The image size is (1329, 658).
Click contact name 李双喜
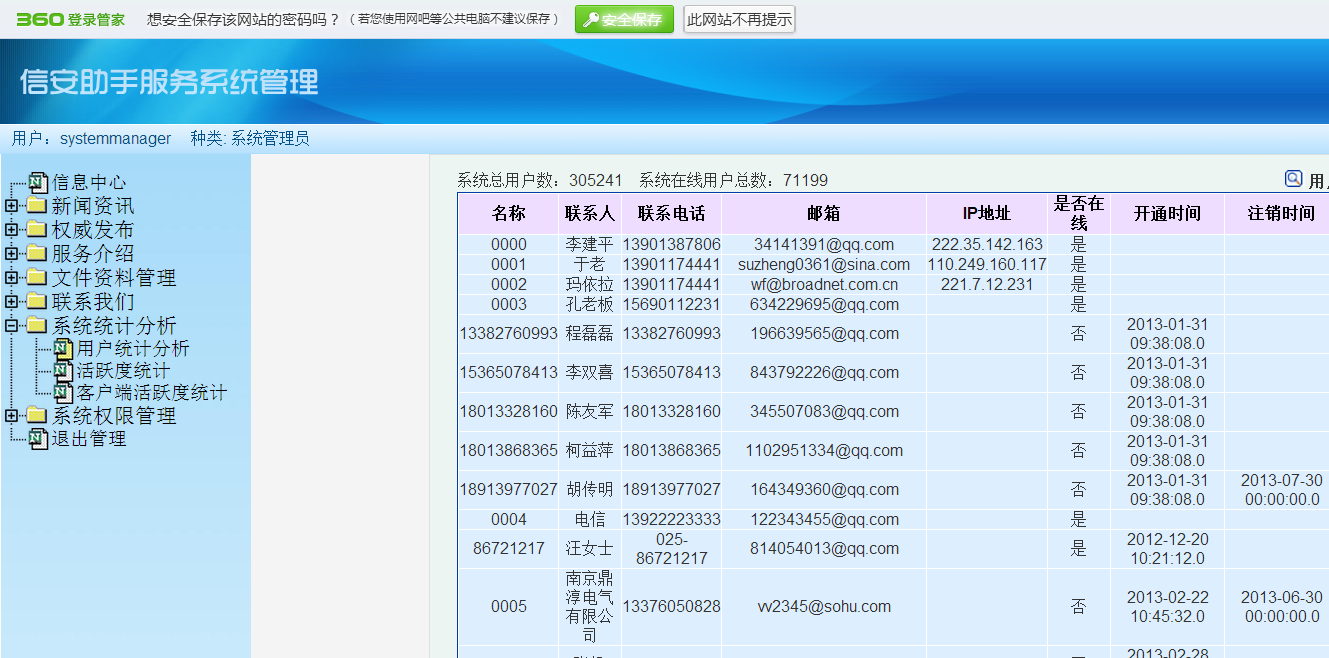click(x=590, y=373)
